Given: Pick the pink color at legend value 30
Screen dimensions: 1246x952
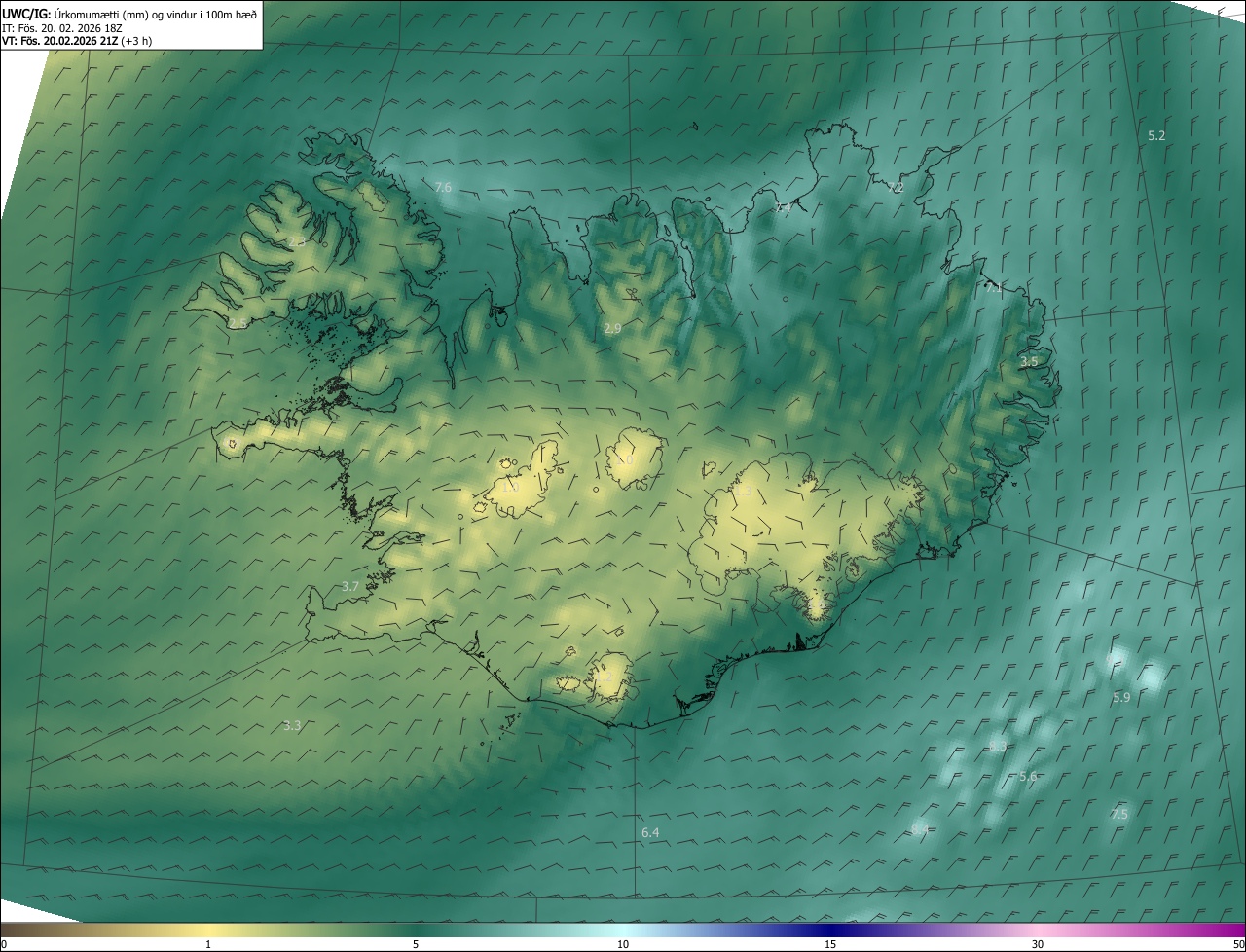Looking at the screenshot, I should point(1038,931).
